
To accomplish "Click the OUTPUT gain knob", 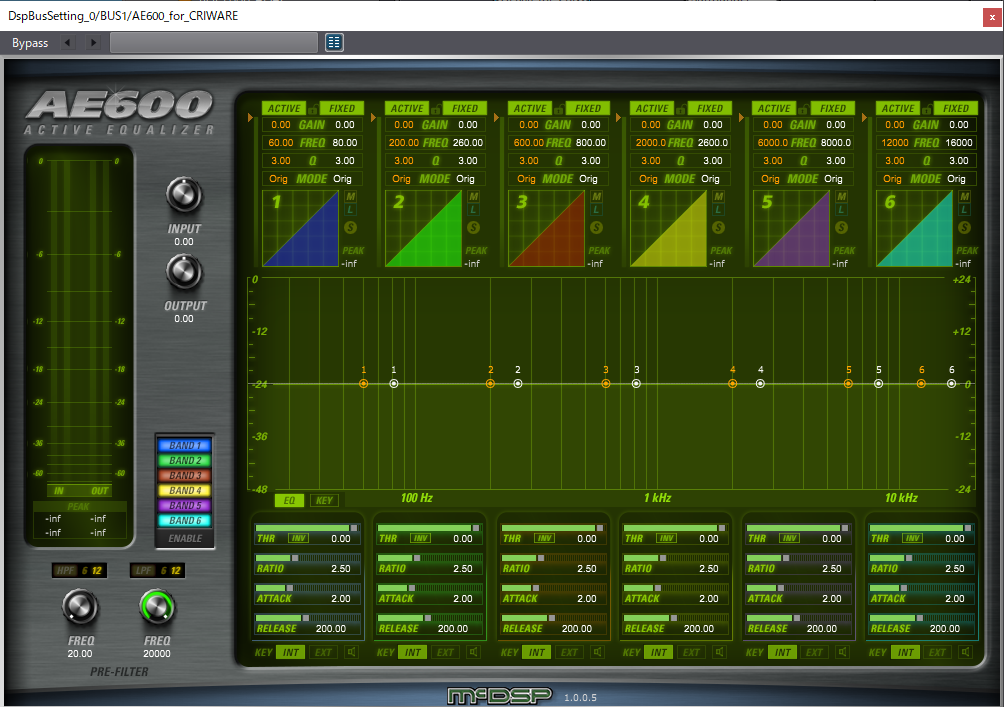I will [184, 273].
